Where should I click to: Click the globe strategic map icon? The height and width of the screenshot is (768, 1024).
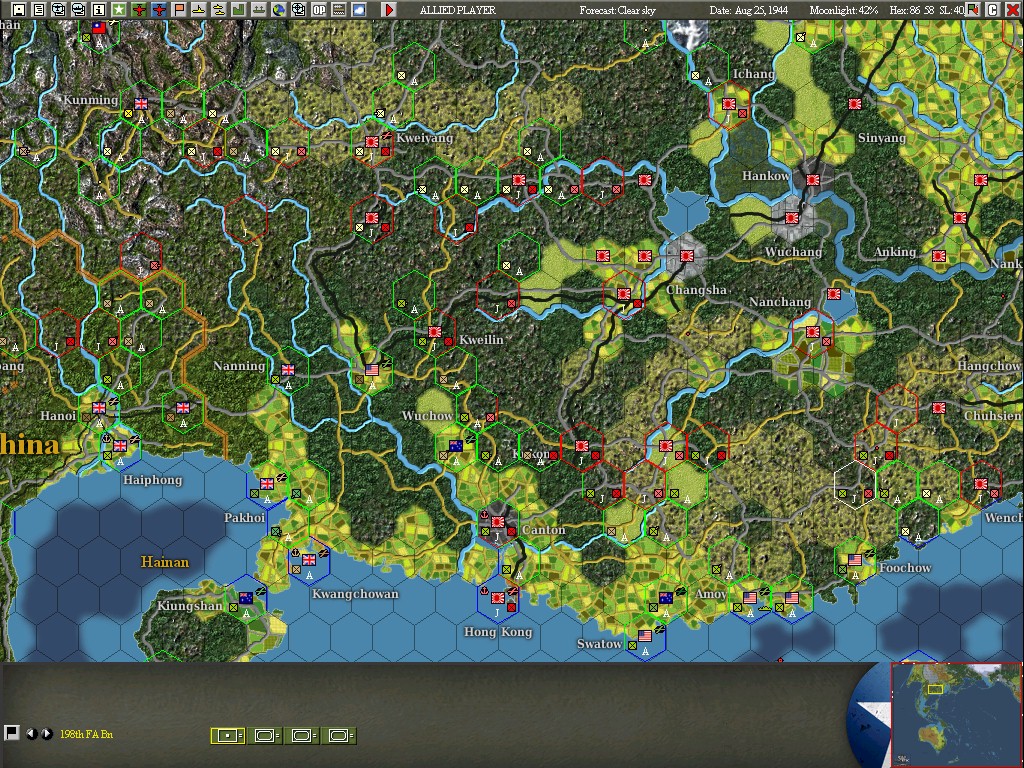point(279,10)
